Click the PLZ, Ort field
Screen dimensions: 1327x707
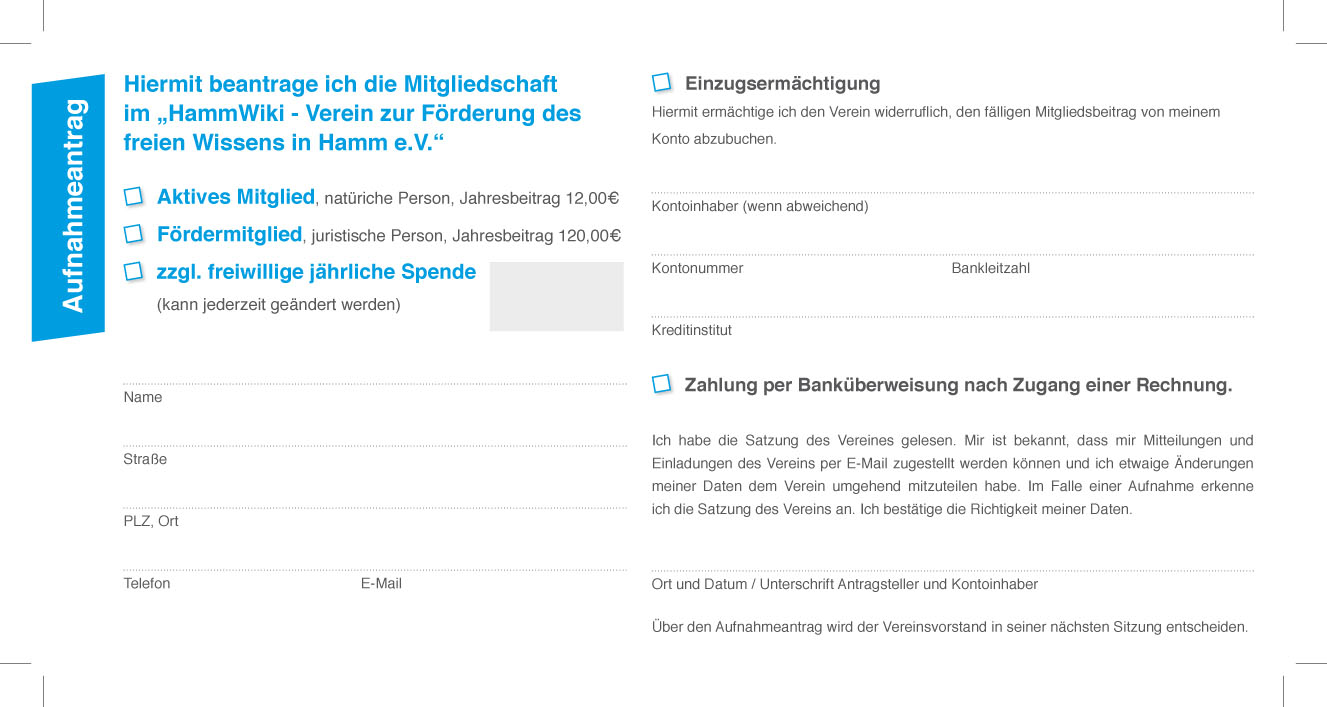point(374,495)
